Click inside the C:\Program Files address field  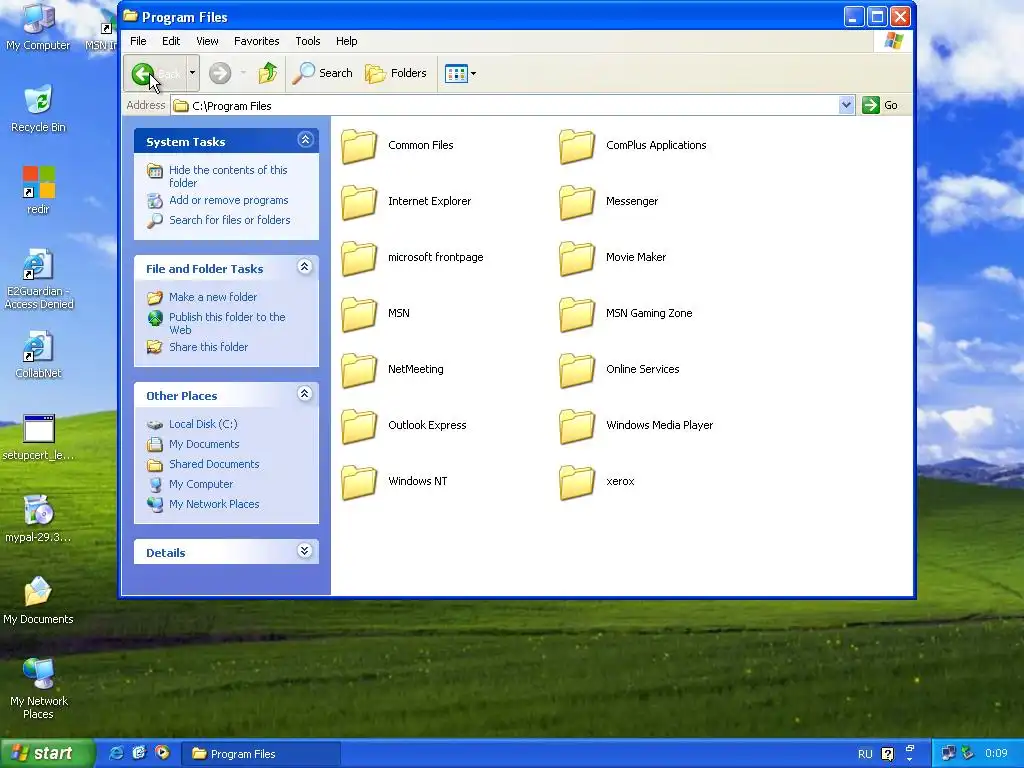point(504,106)
